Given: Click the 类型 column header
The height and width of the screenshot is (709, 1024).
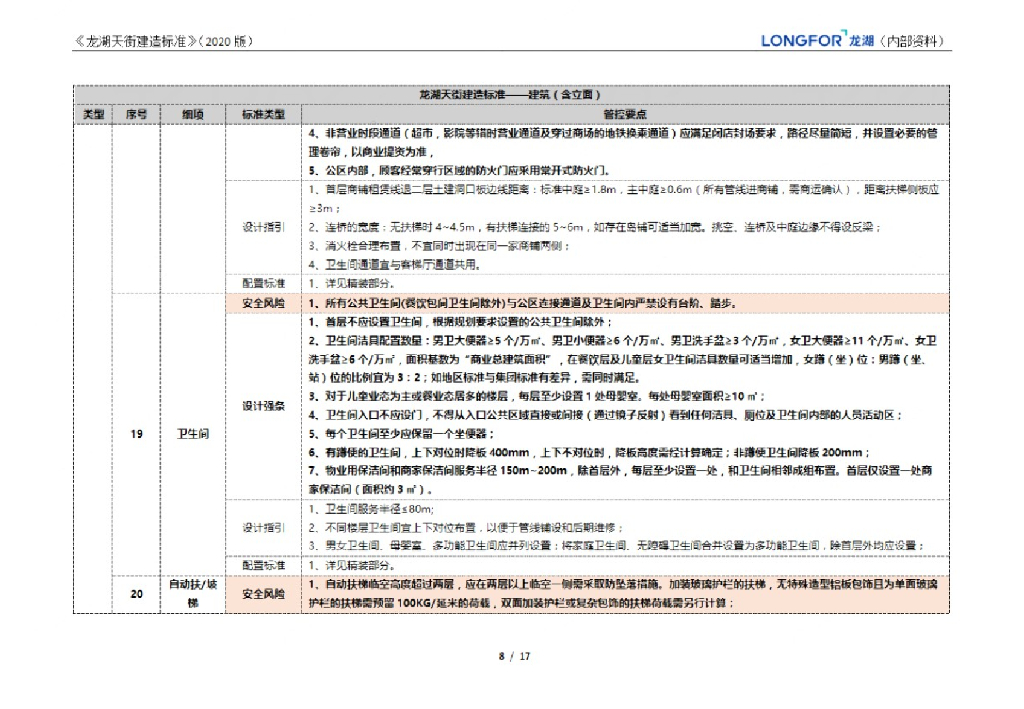Looking at the screenshot, I should pyautogui.click(x=95, y=115).
